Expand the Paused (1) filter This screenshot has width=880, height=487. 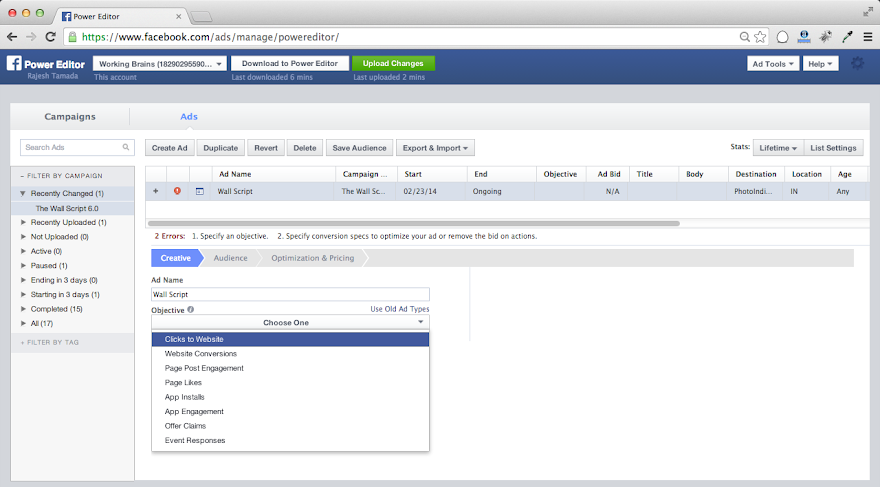23,266
